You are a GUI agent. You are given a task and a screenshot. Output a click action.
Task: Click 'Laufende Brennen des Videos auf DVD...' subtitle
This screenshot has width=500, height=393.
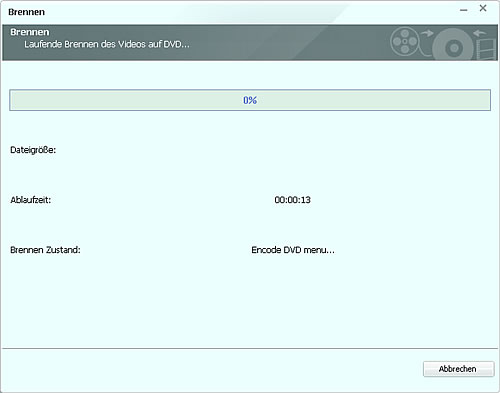[107, 44]
